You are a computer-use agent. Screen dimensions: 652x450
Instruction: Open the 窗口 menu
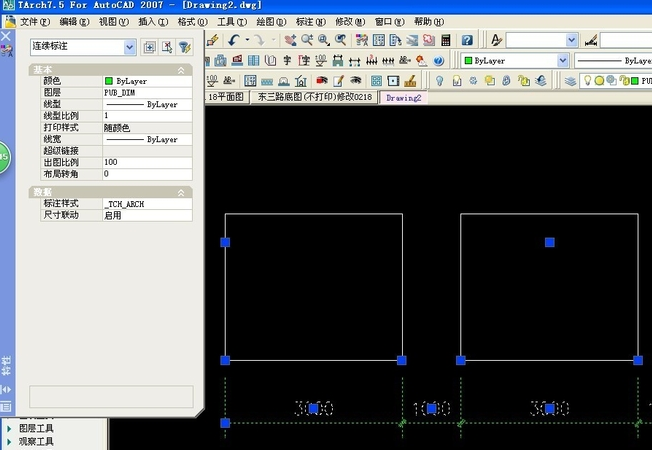pyautogui.click(x=390, y=22)
